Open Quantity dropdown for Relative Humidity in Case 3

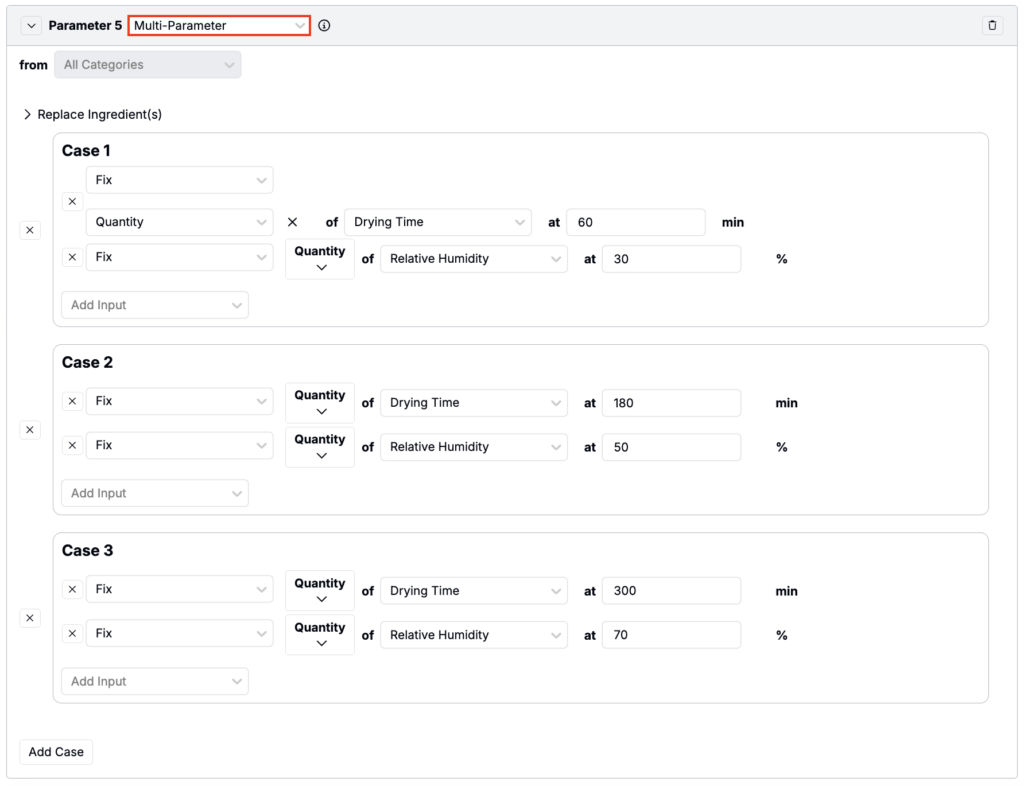click(x=320, y=635)
